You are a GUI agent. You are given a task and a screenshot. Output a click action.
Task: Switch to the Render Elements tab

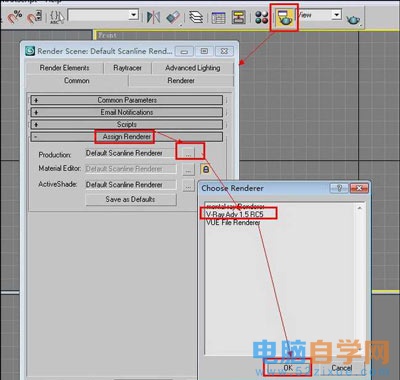[x=65, y=68]
